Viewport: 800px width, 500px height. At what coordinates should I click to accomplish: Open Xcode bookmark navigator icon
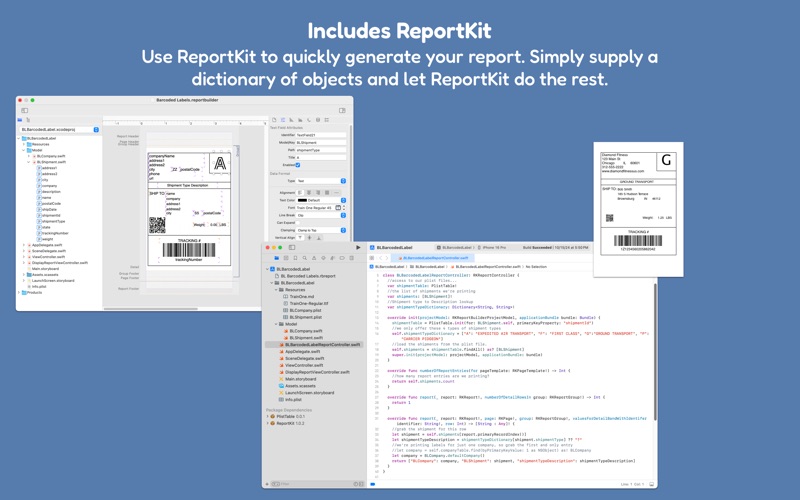click(295, 258)
